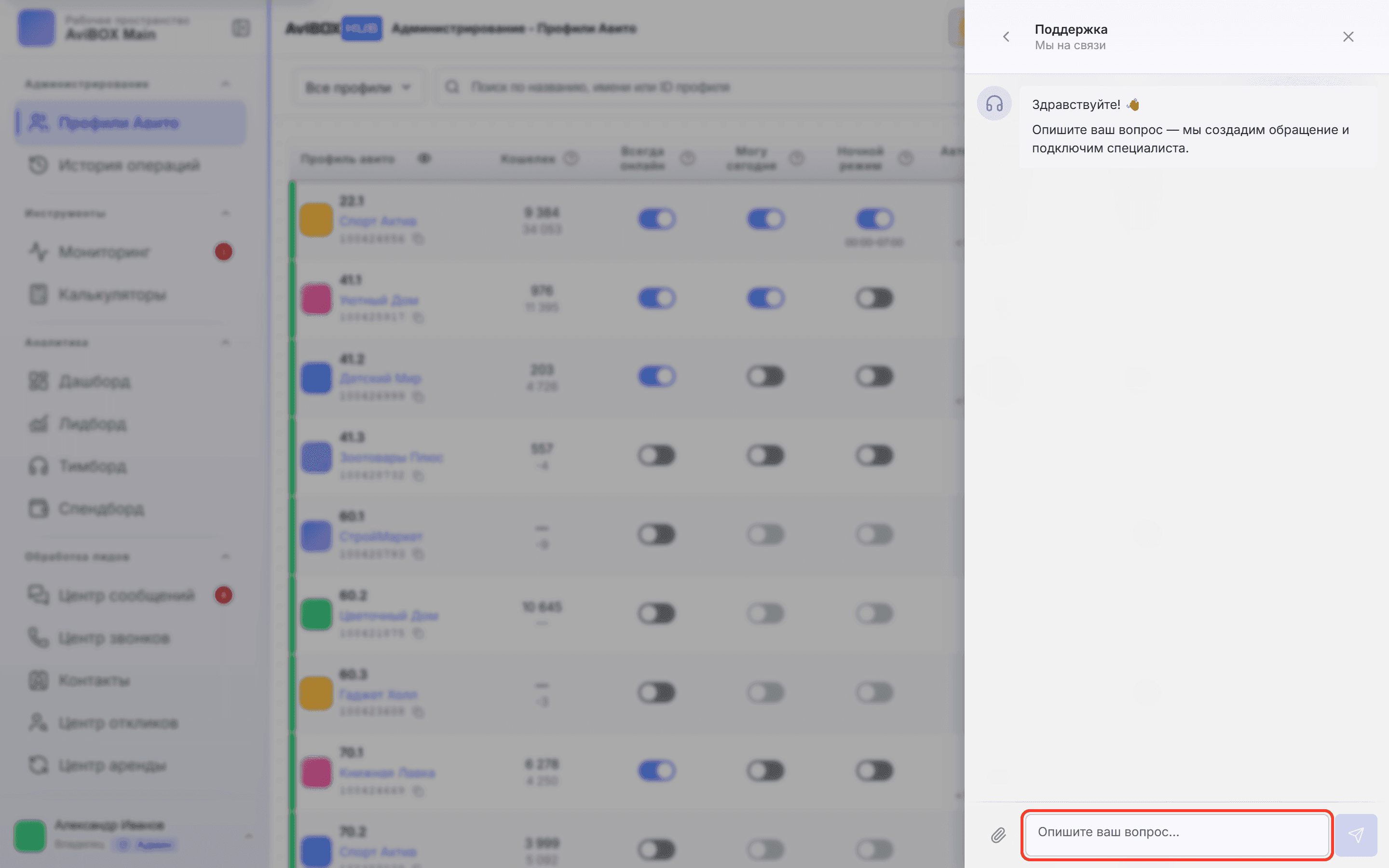Open the Уютный Дом profile link in row 41.1

click(379, 300)
